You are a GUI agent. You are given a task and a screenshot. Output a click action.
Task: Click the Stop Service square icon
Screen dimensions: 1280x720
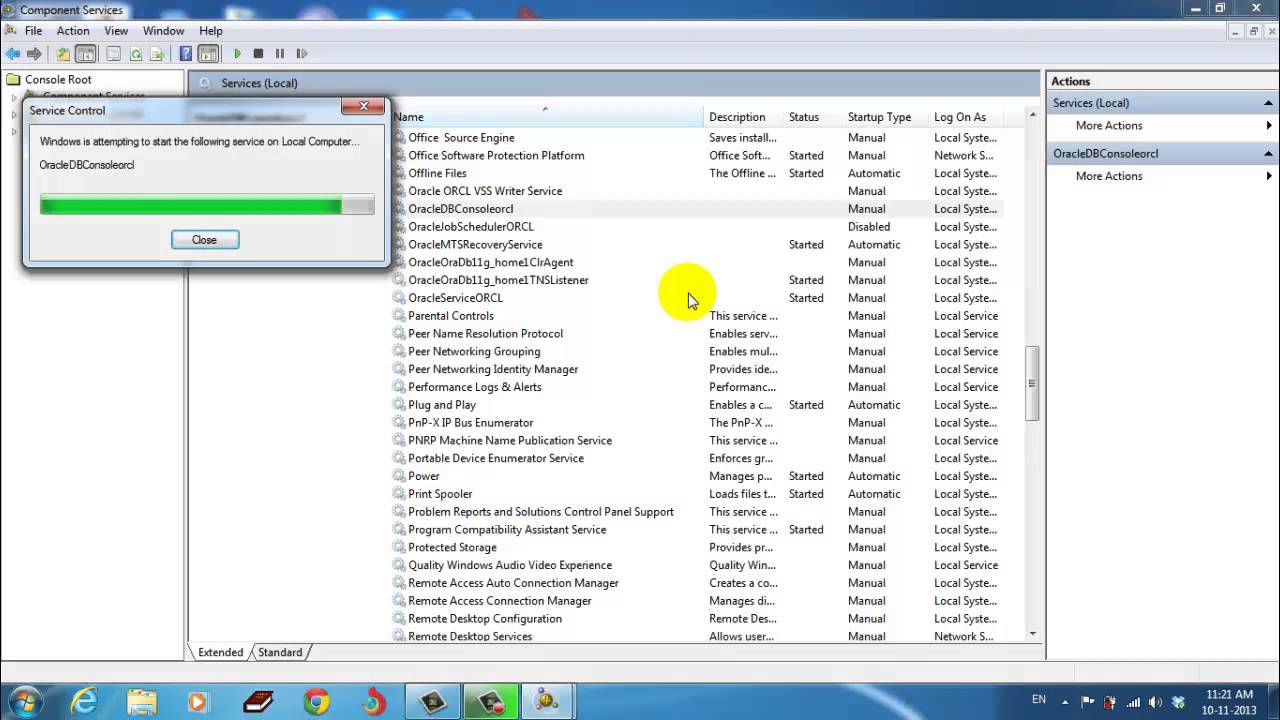pyautogui.click(x=258, y=54)
